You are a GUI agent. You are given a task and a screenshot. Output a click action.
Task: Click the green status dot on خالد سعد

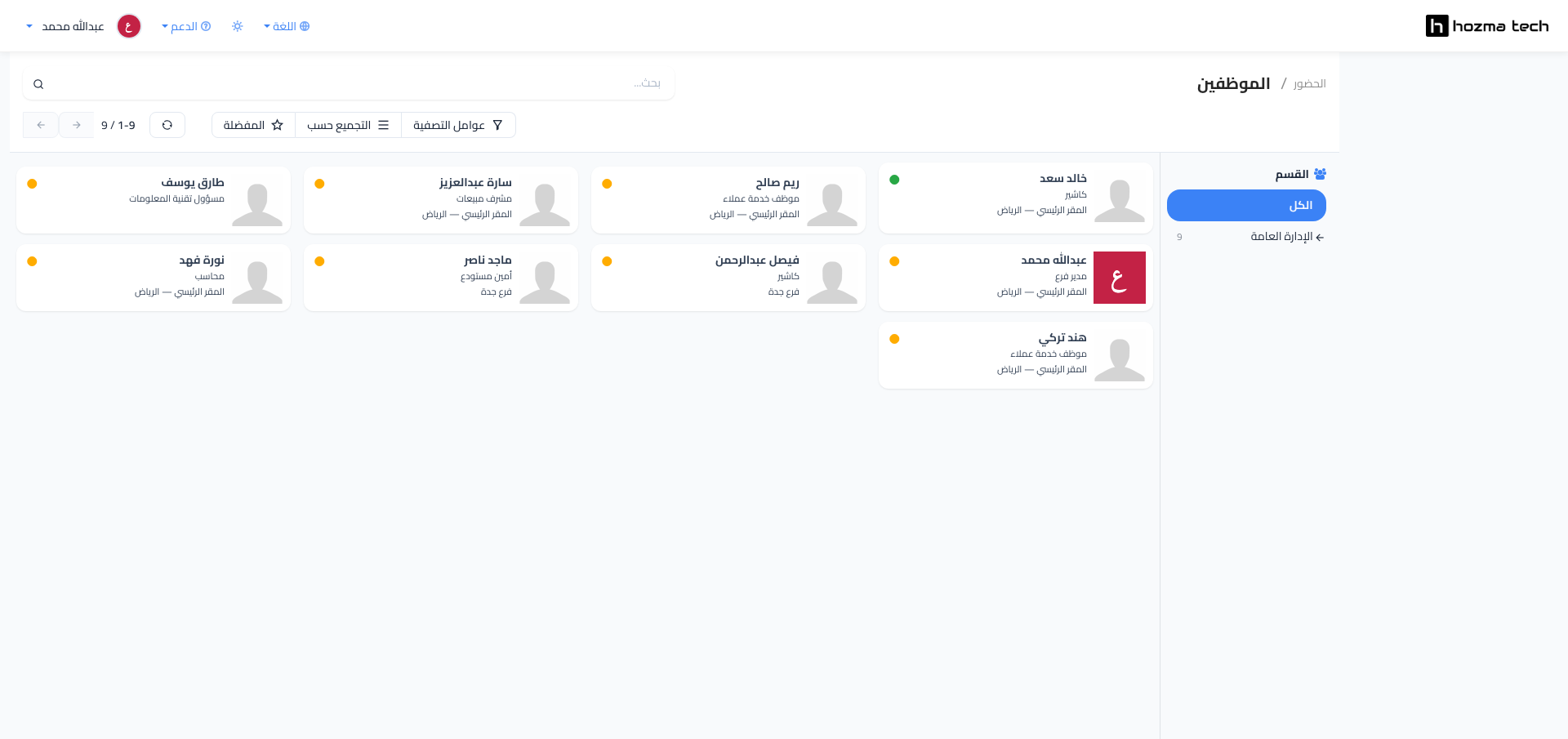point(894,180)
